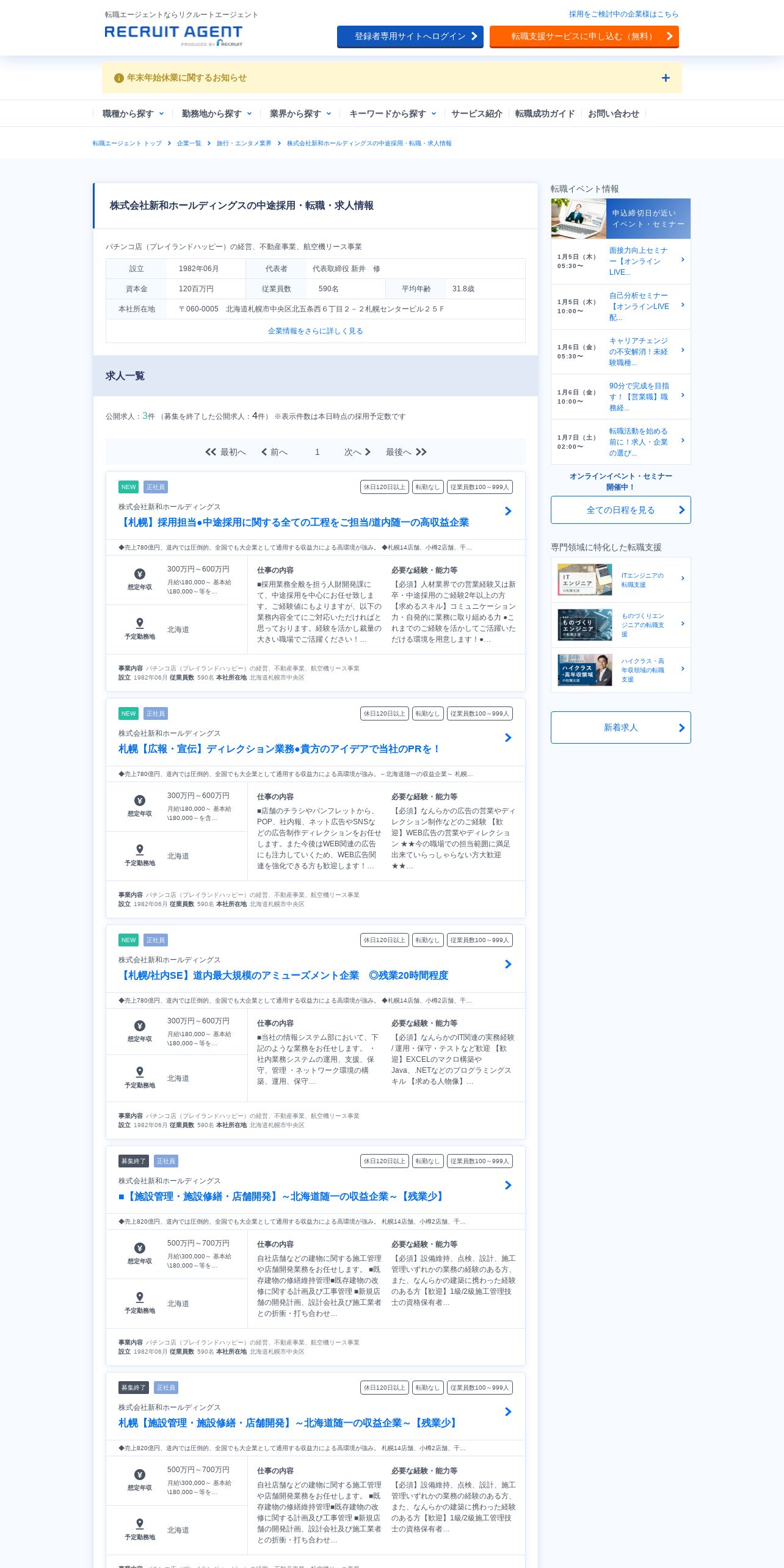
Task: Click the ものづくりエンジニア thumbnail image
Action: 585,625
